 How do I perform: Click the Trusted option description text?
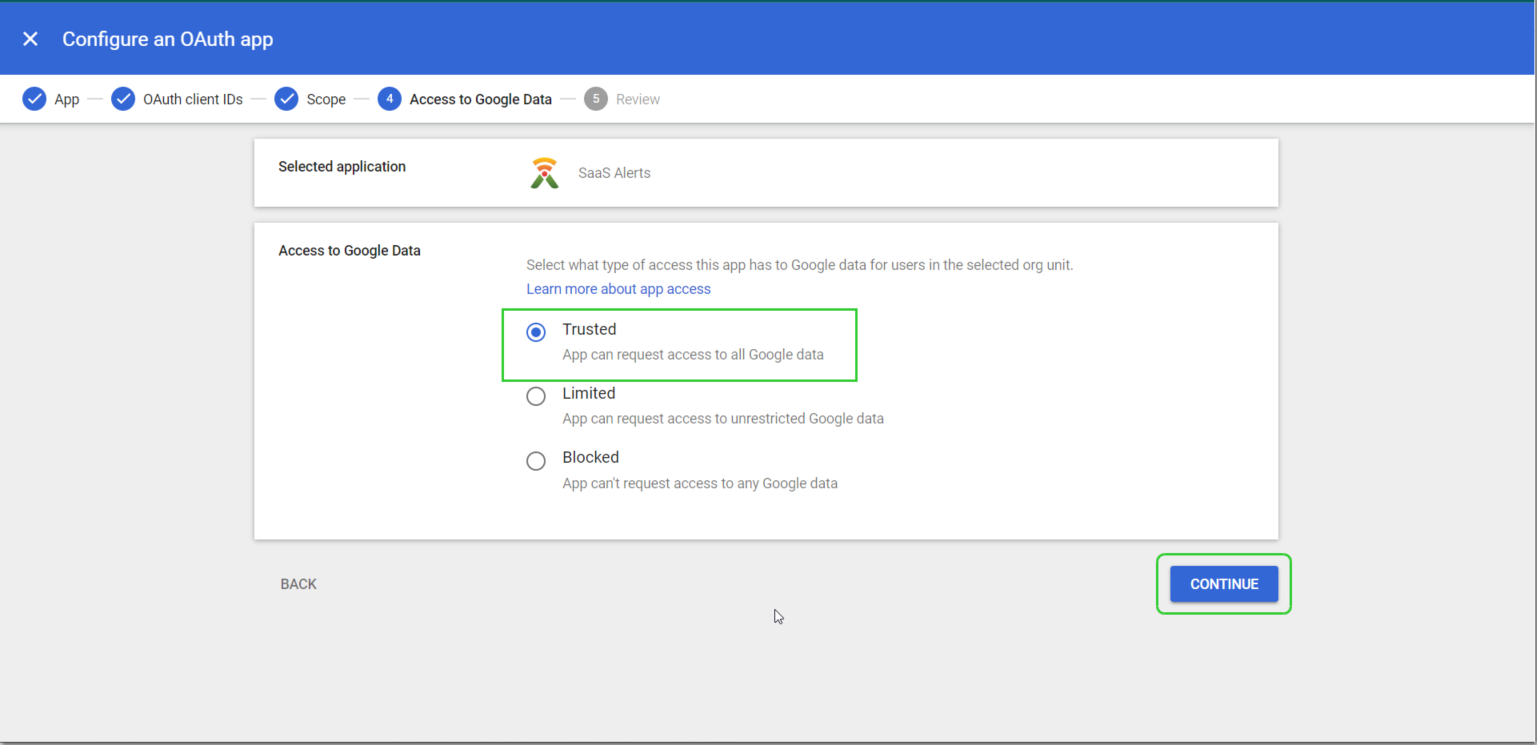pos(693,354)
